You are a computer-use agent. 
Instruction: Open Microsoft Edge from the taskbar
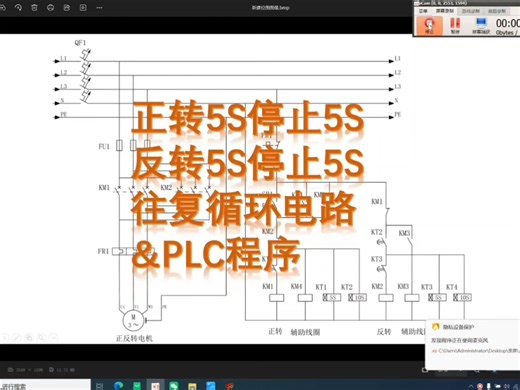click(x=118, y=386)
